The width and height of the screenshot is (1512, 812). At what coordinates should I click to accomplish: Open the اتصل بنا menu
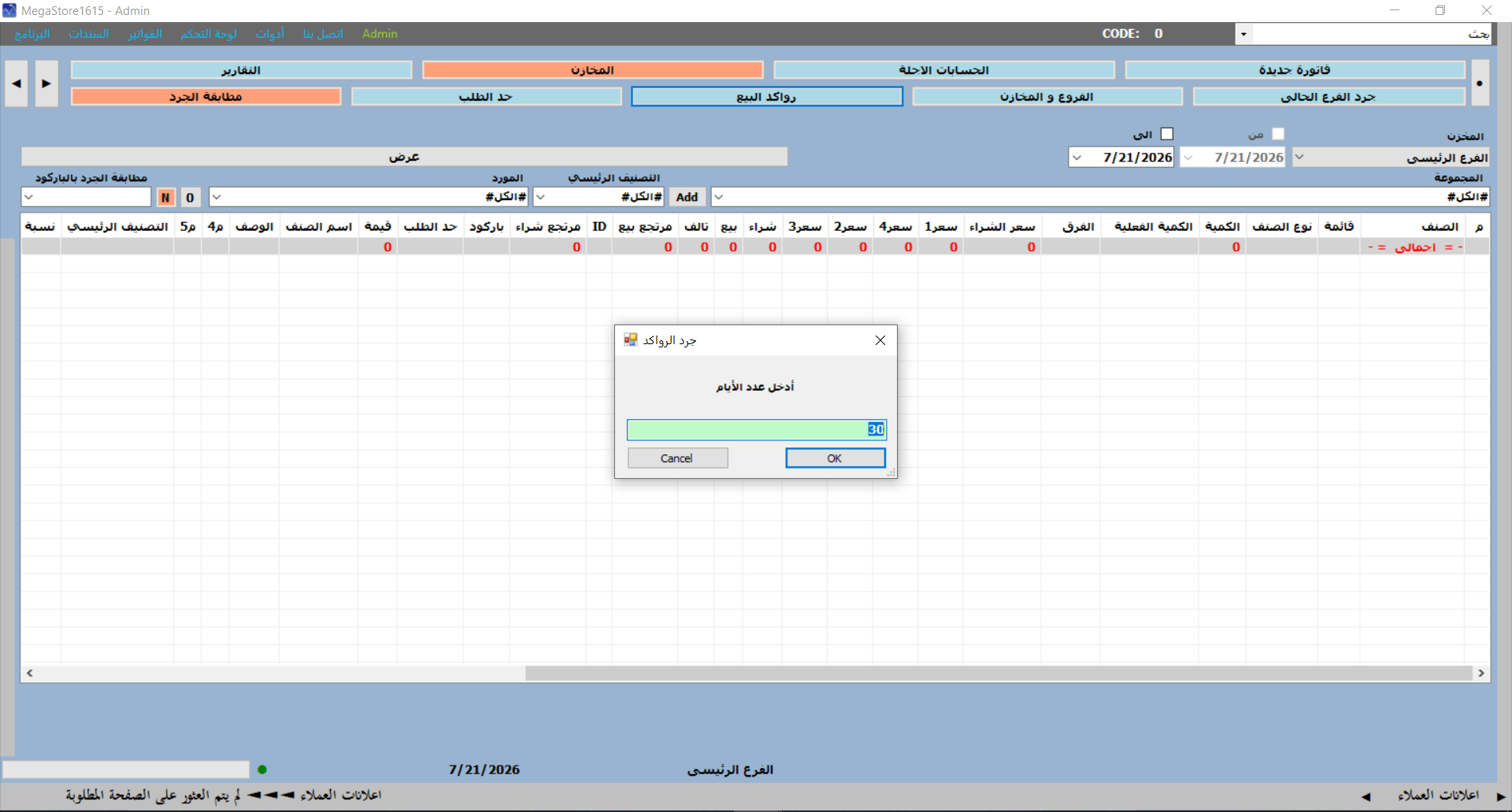323,34
